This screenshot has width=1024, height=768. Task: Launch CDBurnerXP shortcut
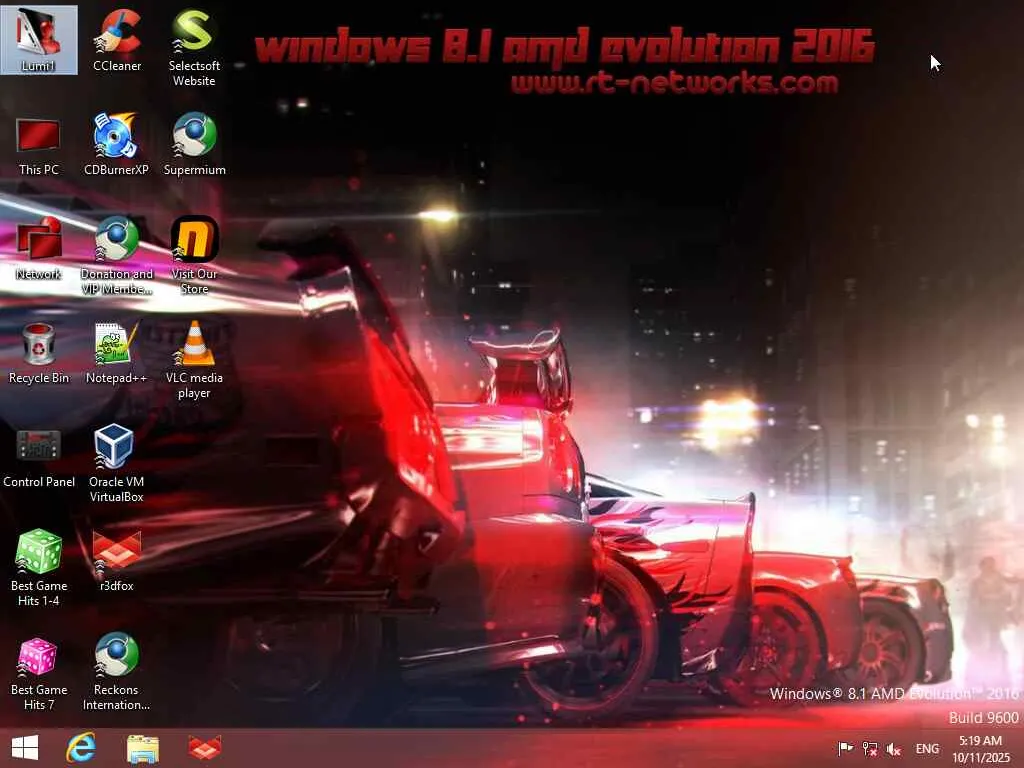click(x=116, y=145)
